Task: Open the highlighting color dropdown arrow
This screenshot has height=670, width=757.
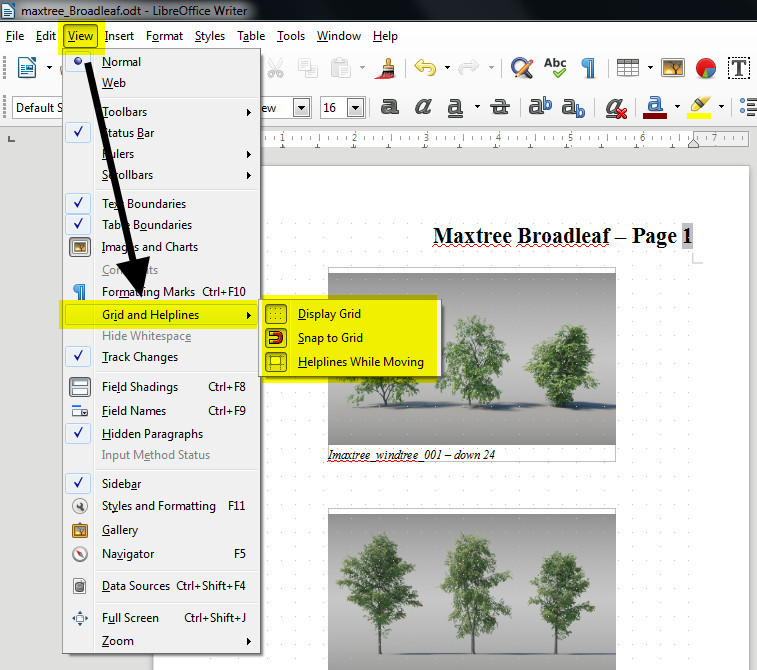Action: pos(722,107)
